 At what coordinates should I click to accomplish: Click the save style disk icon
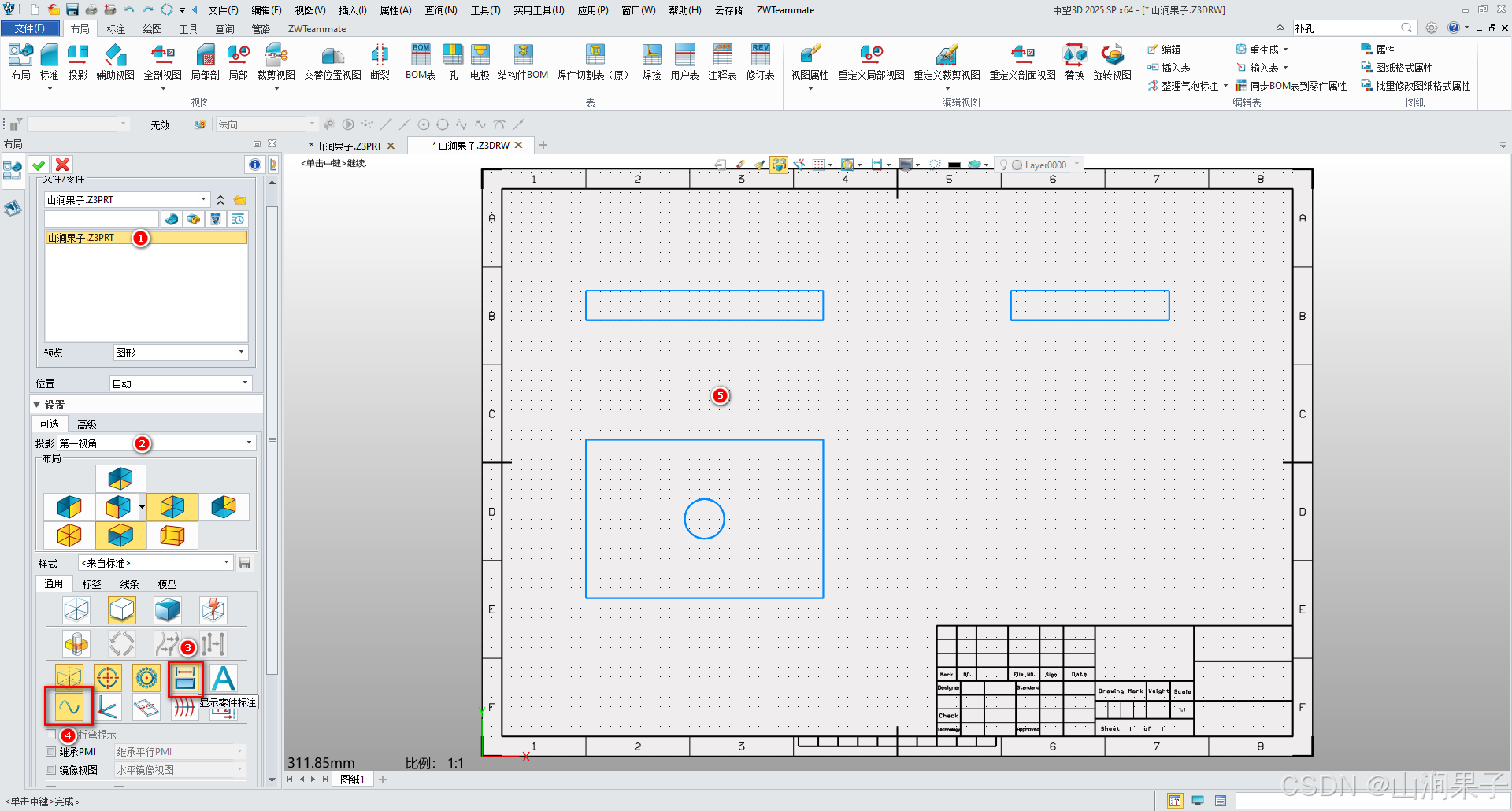[x=245, y=563]
